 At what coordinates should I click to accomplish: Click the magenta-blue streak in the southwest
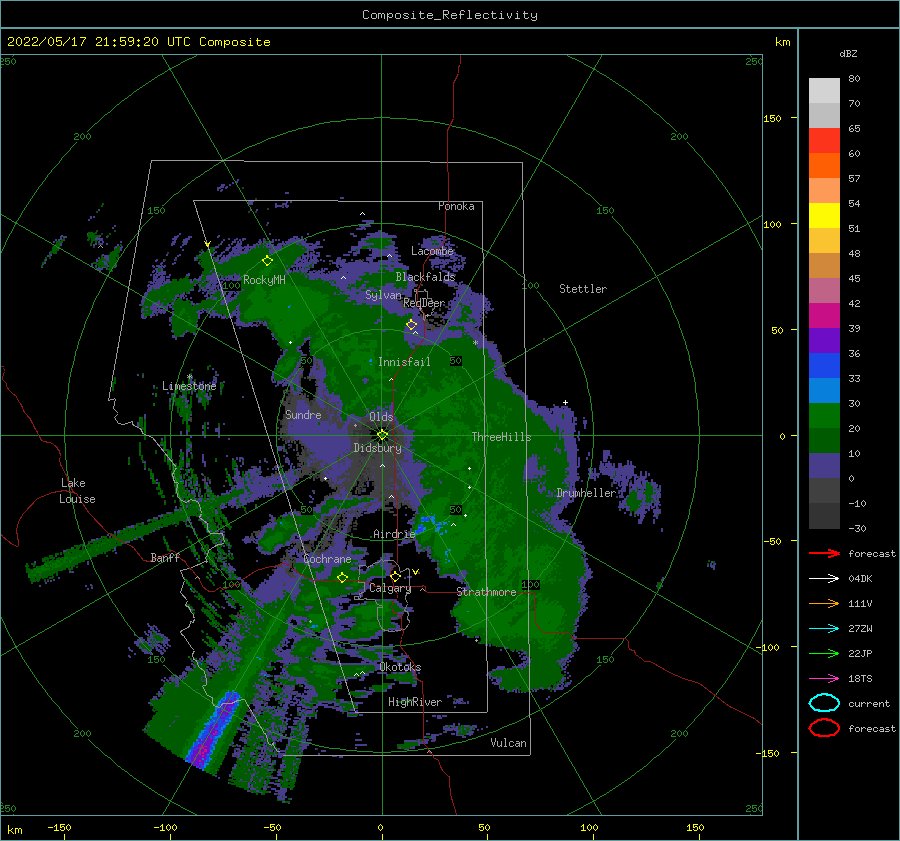214,730
